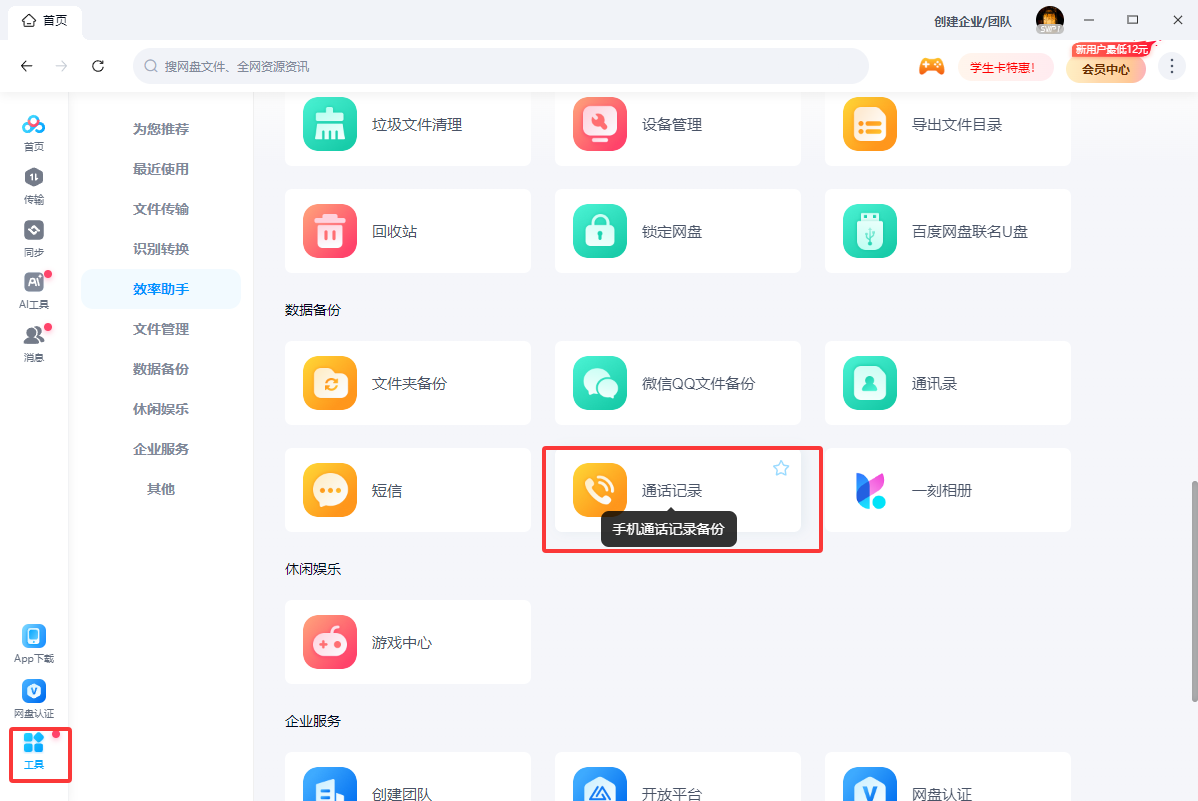The height and width of the screenshot is (801, 1198).
Task: Select 效率助手 category
Action: [160, 289]
